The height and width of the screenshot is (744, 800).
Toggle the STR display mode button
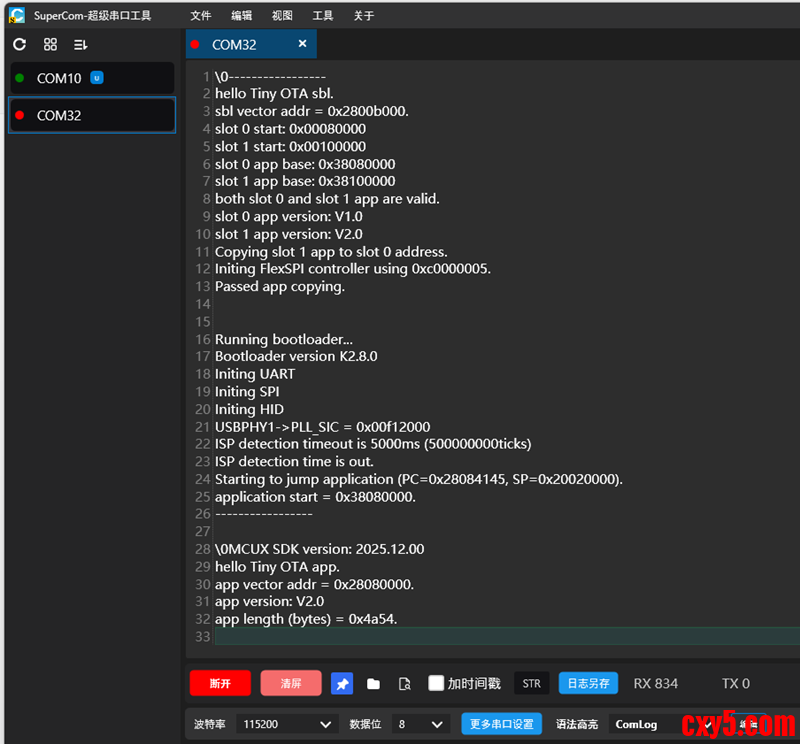[x=531, y=684]
